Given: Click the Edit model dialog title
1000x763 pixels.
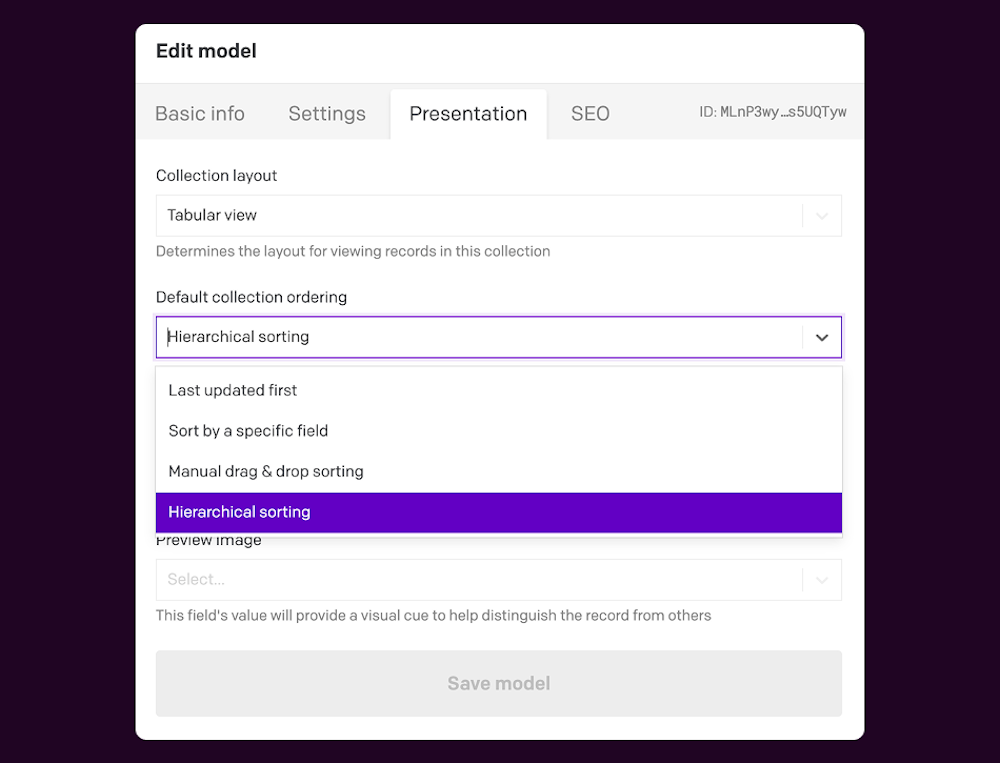Looking at the screenshot, I should pyautogui.click(x=206, y=51).
